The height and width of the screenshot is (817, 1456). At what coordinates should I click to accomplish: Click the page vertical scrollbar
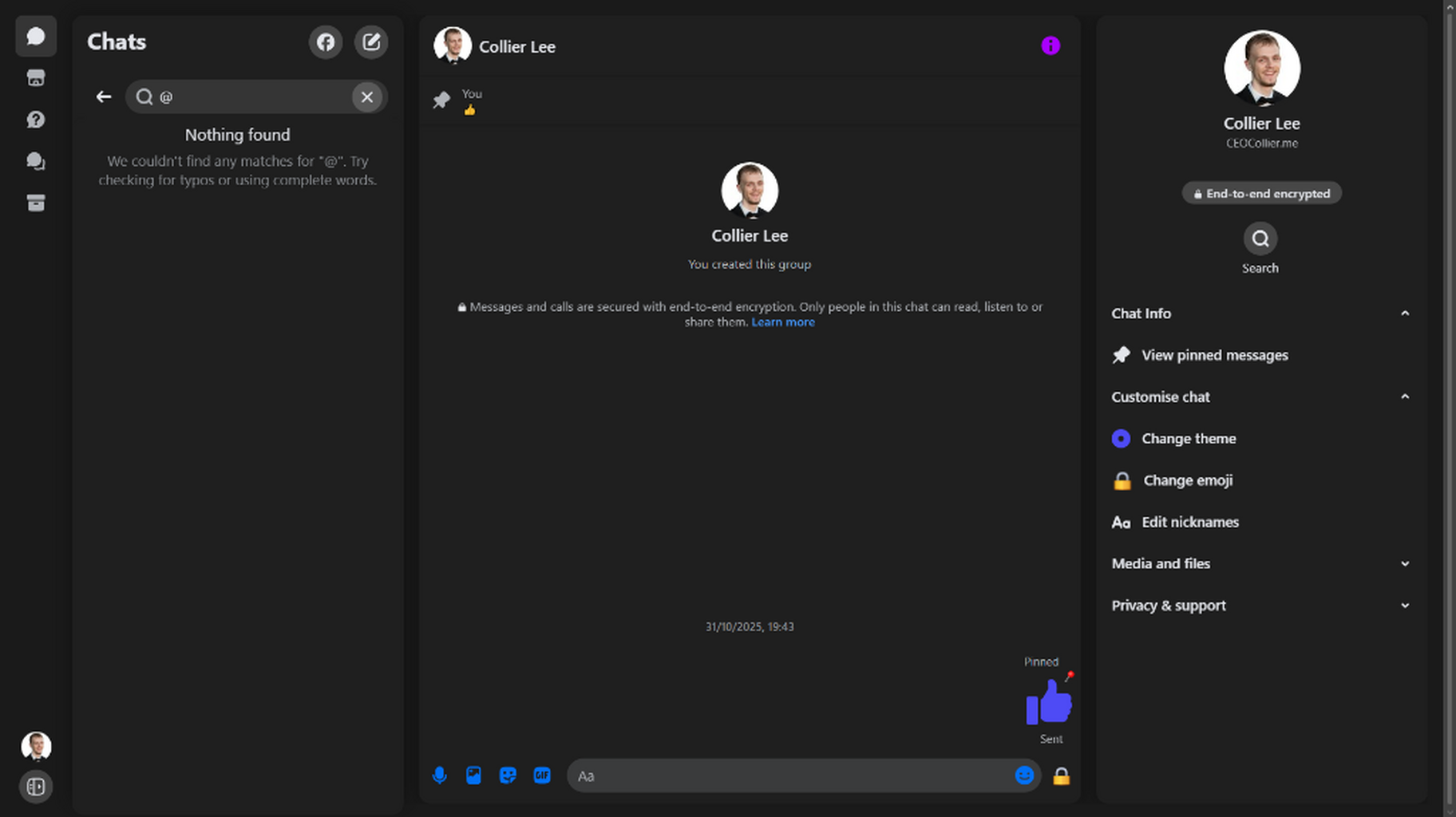pos(1450,408)
